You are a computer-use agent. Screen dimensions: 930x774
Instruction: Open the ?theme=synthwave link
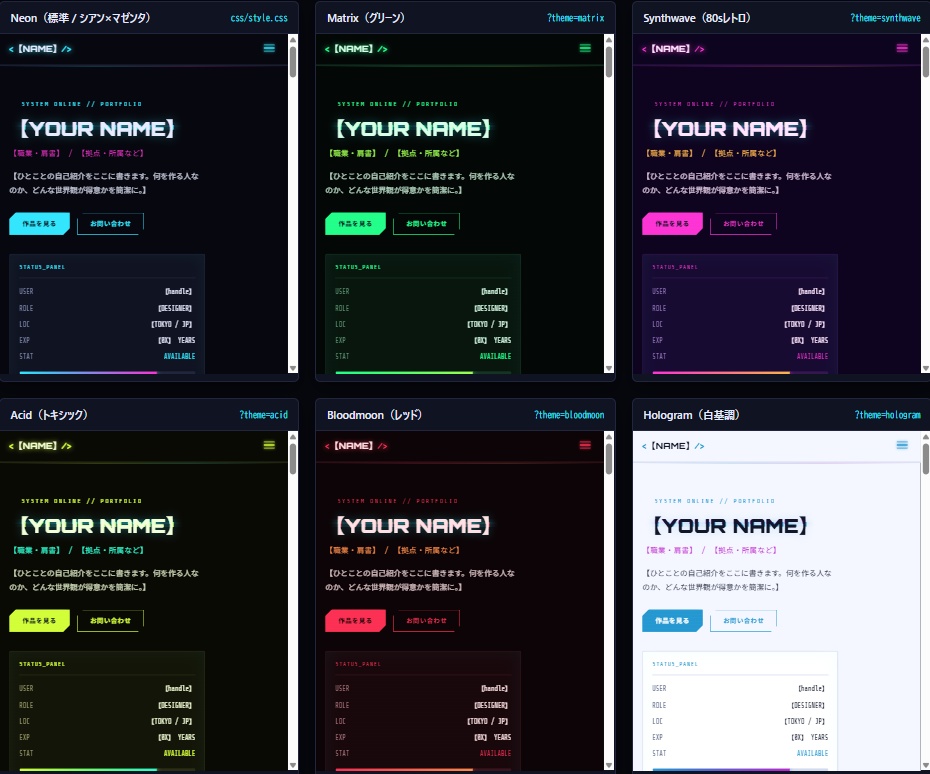[885, 18]
